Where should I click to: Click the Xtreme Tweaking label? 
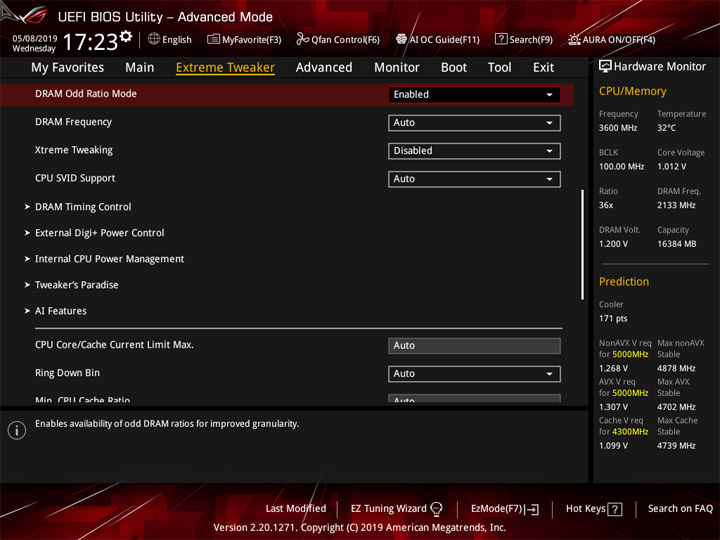pos(73,150)
